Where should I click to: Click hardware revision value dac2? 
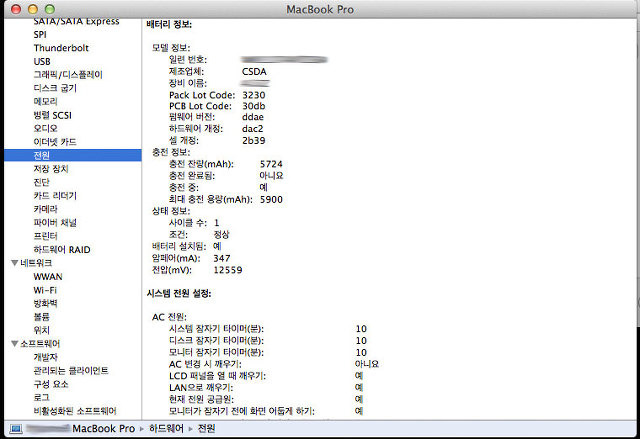pyautogui.click(x=252, y=129)
